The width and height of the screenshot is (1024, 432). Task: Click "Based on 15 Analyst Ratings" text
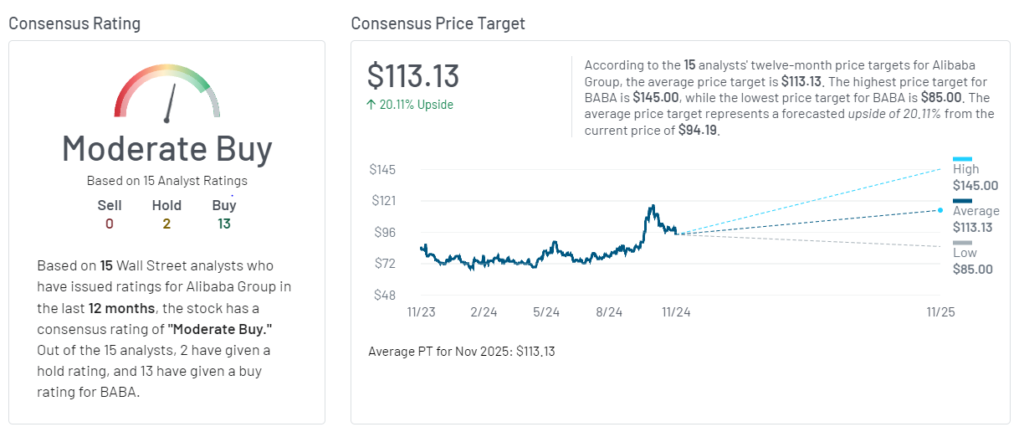(167, 181)
